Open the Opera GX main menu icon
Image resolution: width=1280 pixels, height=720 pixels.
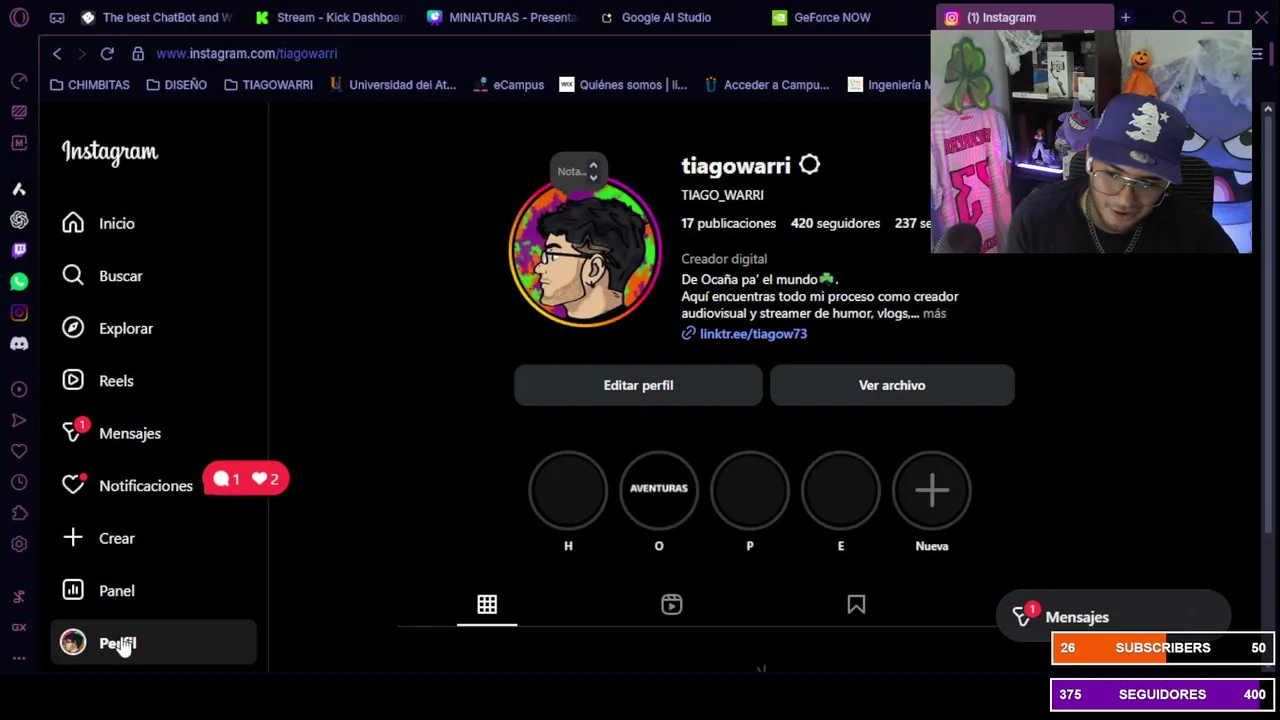19,17
